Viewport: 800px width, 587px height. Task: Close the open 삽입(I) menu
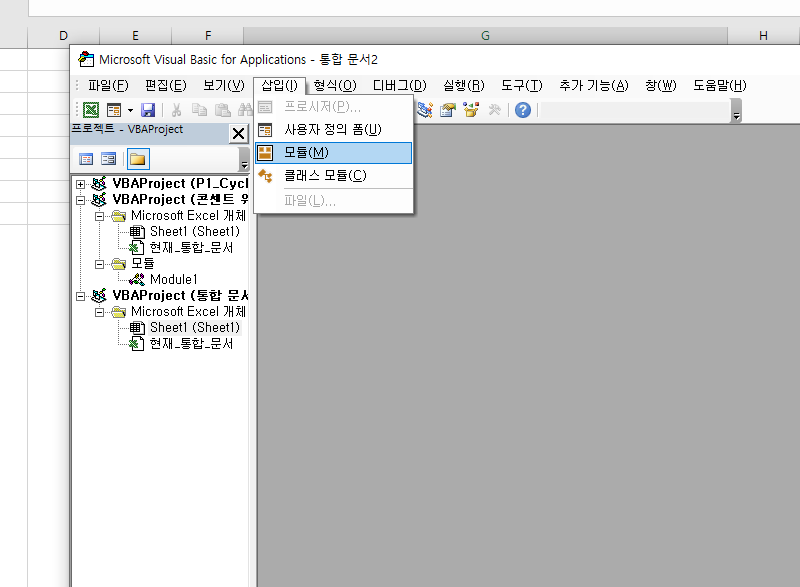[x=279, y=86]
